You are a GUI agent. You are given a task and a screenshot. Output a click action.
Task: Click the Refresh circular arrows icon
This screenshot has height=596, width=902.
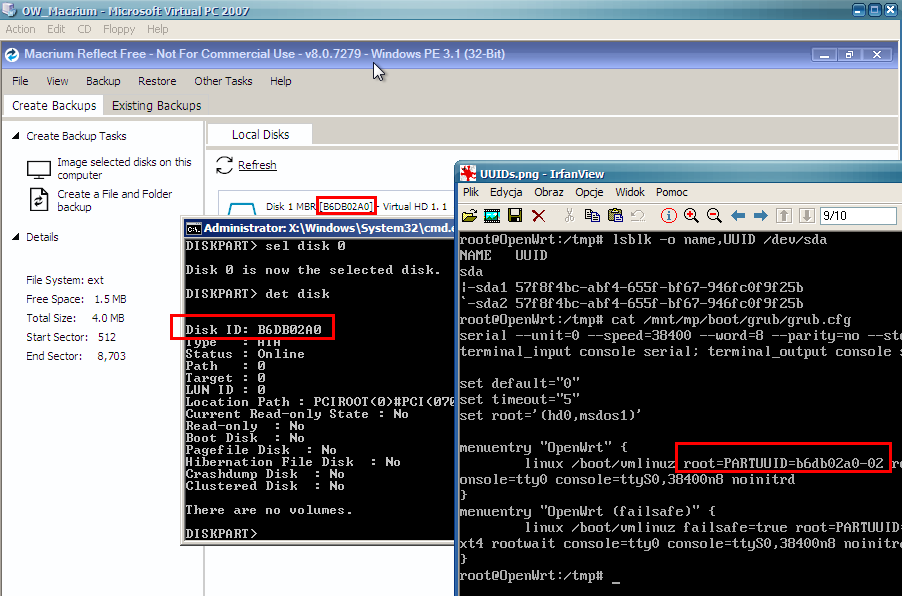point(224,165)
